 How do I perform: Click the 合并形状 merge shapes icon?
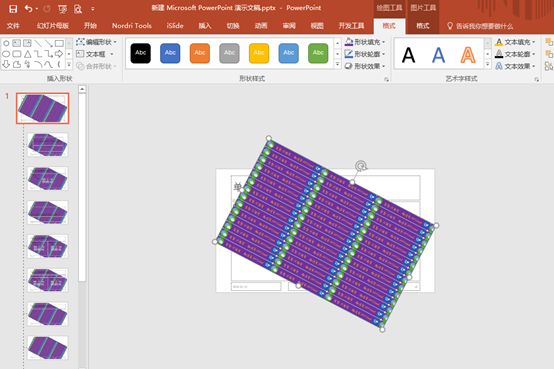[80, 66]
